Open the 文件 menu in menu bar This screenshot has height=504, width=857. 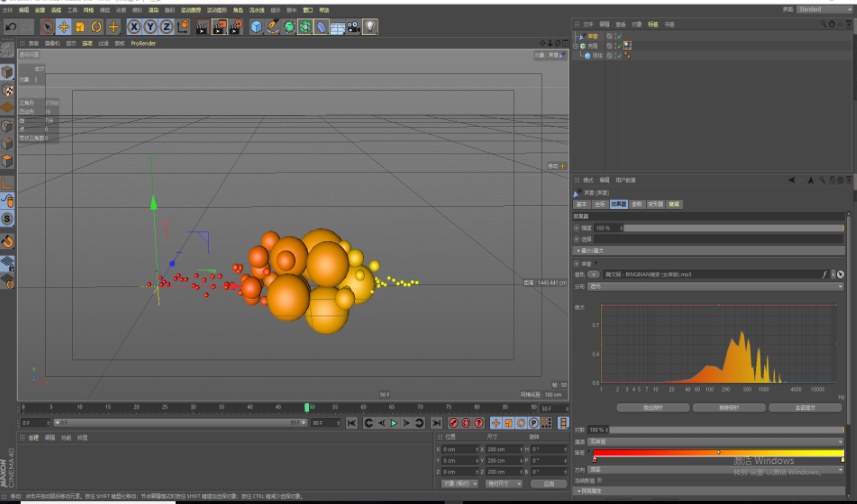point(7,10)
